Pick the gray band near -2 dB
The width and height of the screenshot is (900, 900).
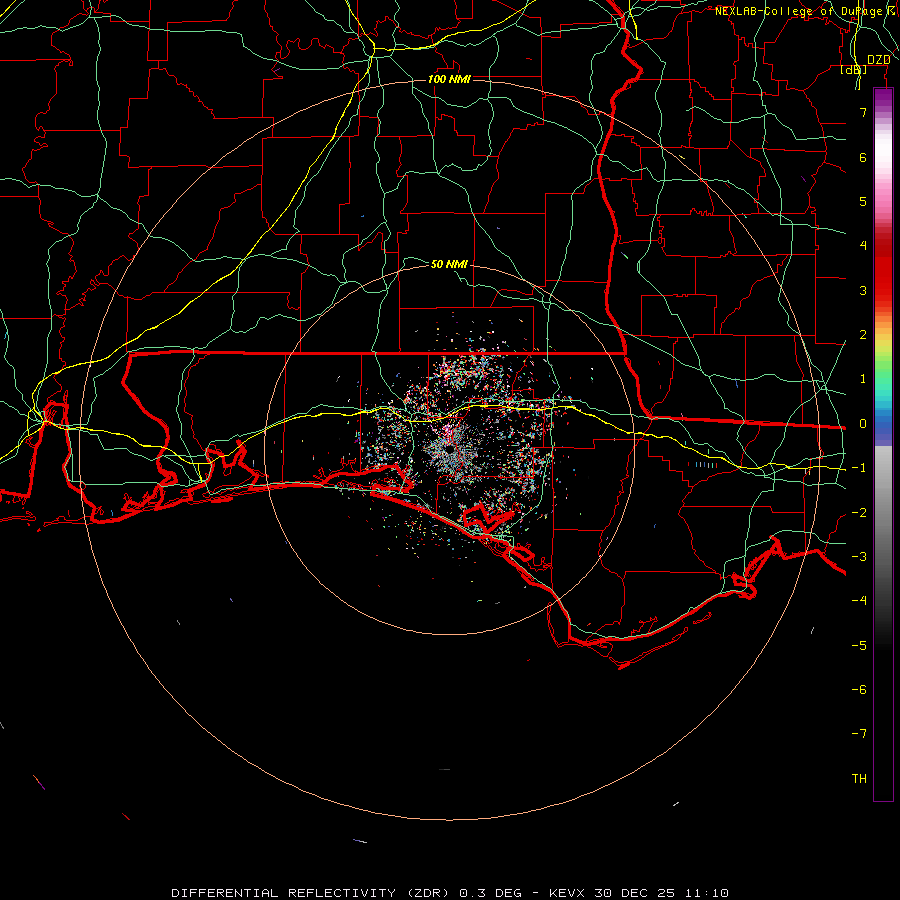pyautogui.click(x=883, y=511)
